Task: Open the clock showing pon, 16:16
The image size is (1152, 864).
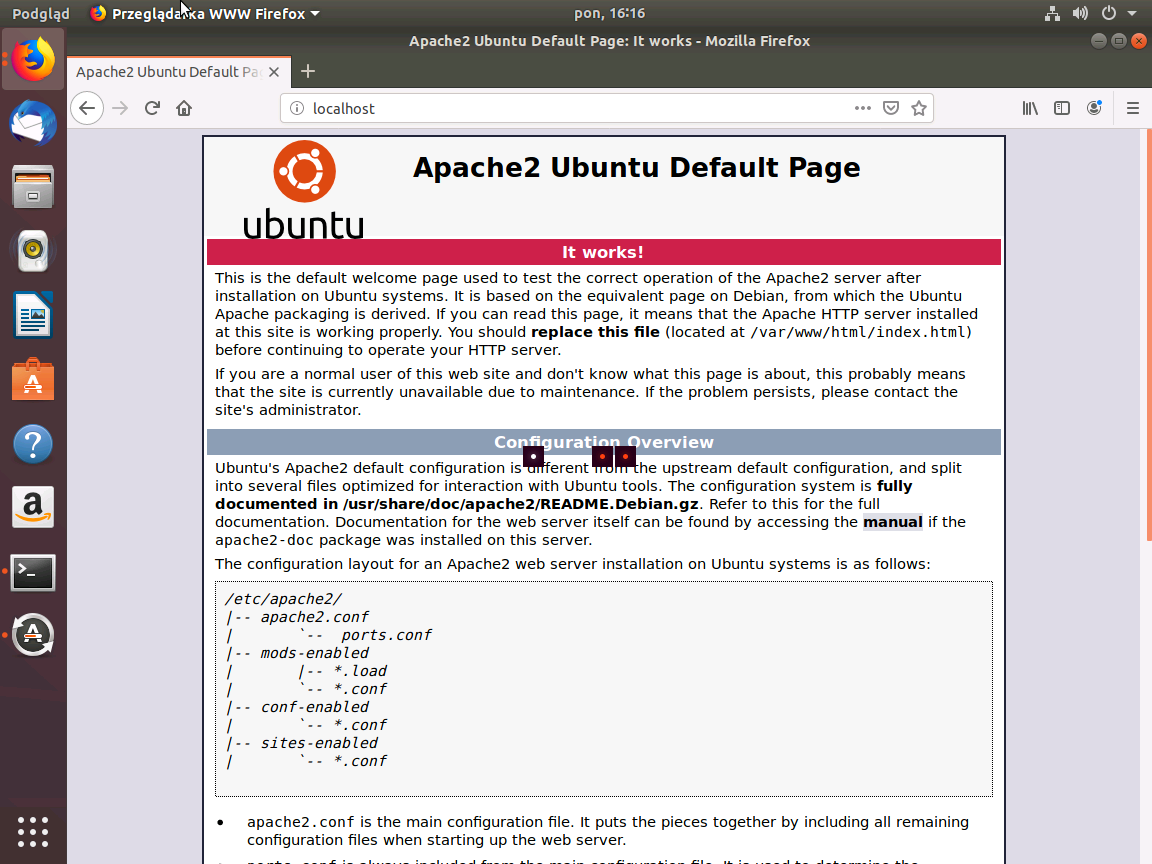Action: coord(610,13)
